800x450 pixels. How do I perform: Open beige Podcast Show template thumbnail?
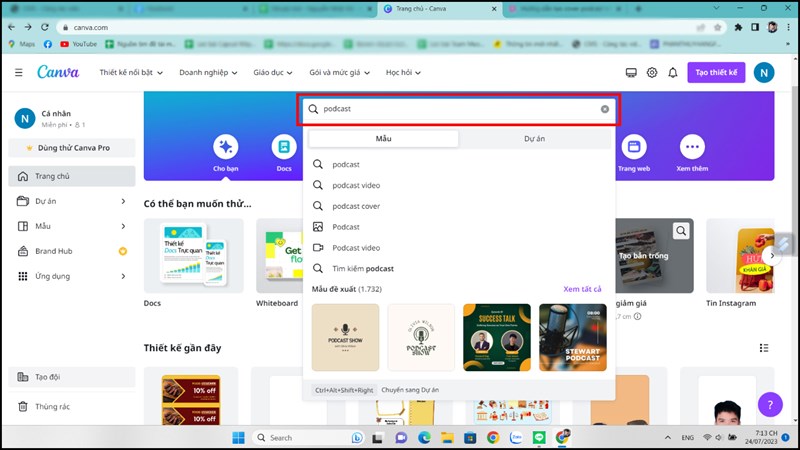point(345,337)
